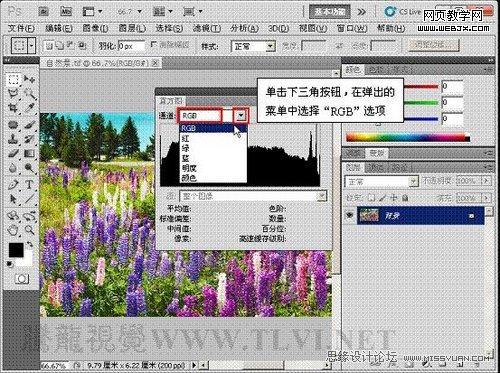
Task: Choose RGB in the channel list
Action: [213, 128]
